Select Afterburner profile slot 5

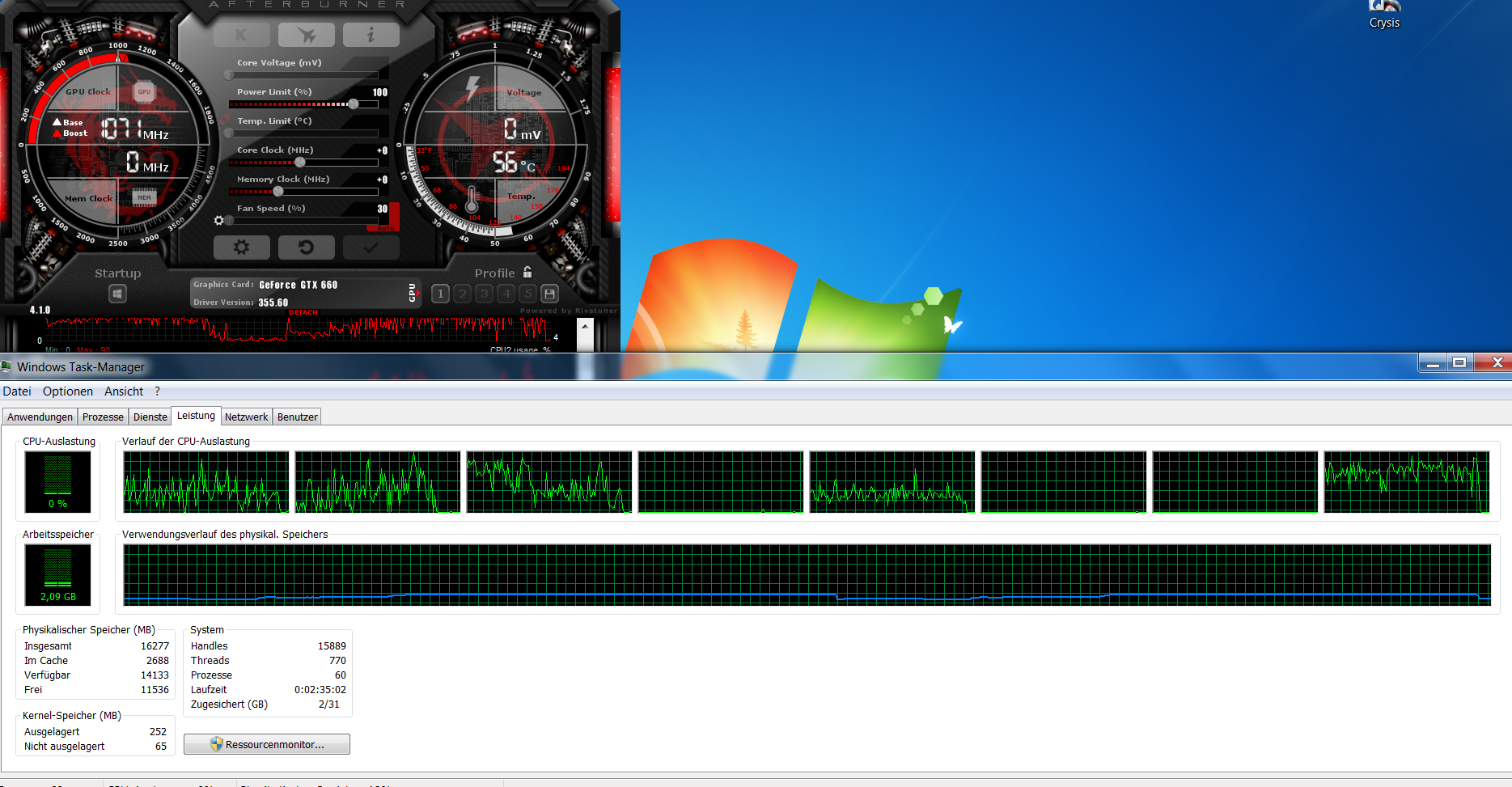coord(527,294)
